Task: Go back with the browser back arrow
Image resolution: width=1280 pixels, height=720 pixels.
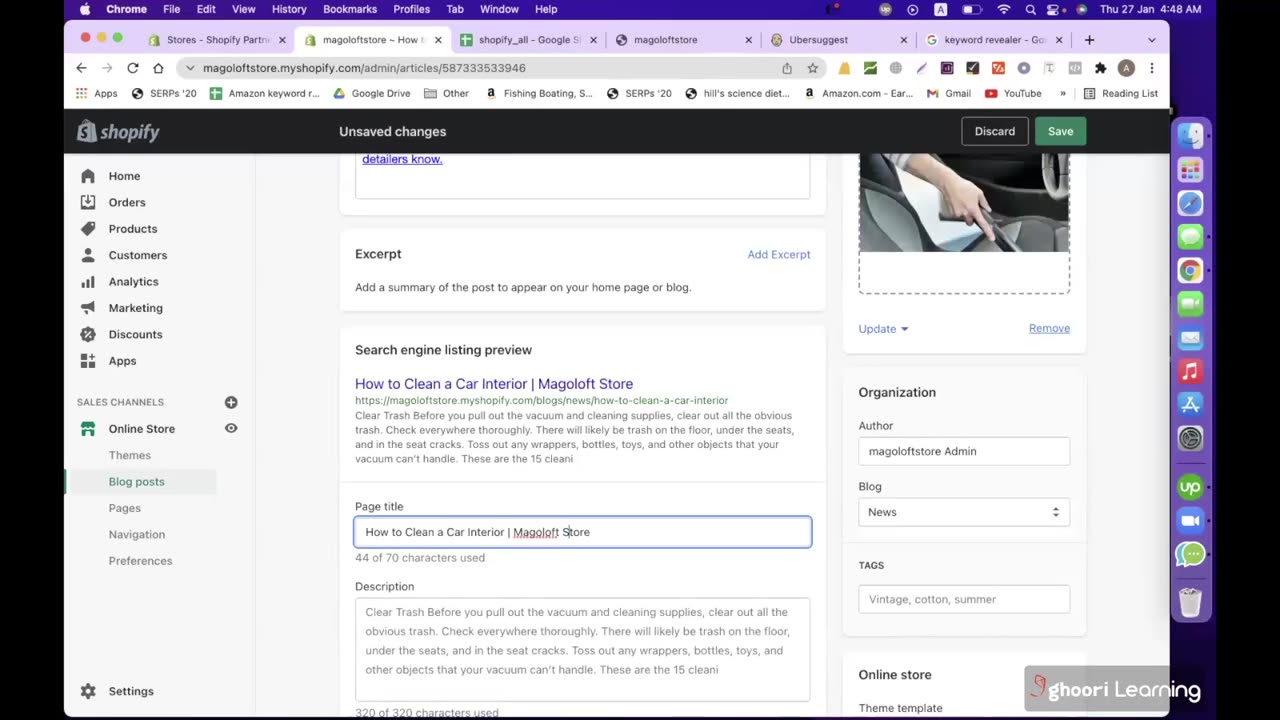Action: click(81, 68)
